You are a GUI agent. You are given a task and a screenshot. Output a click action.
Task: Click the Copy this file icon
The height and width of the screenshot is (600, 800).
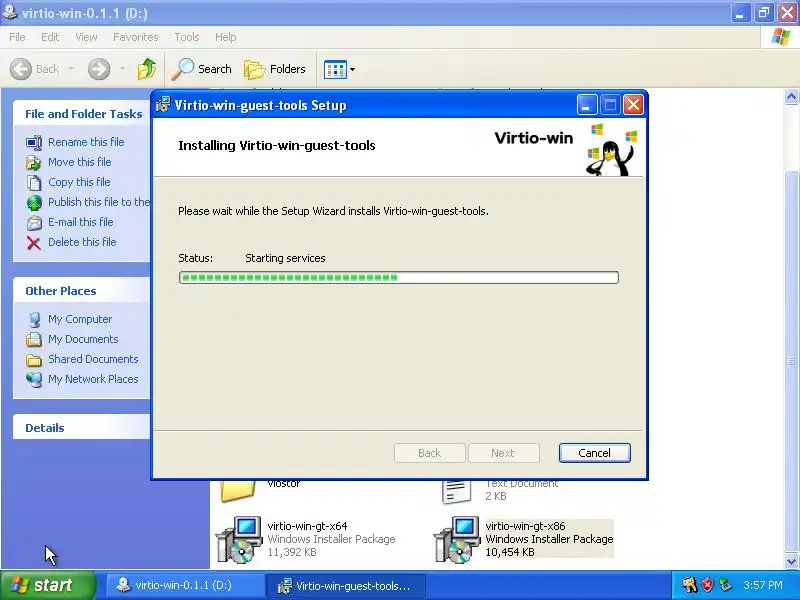(34, 182)
